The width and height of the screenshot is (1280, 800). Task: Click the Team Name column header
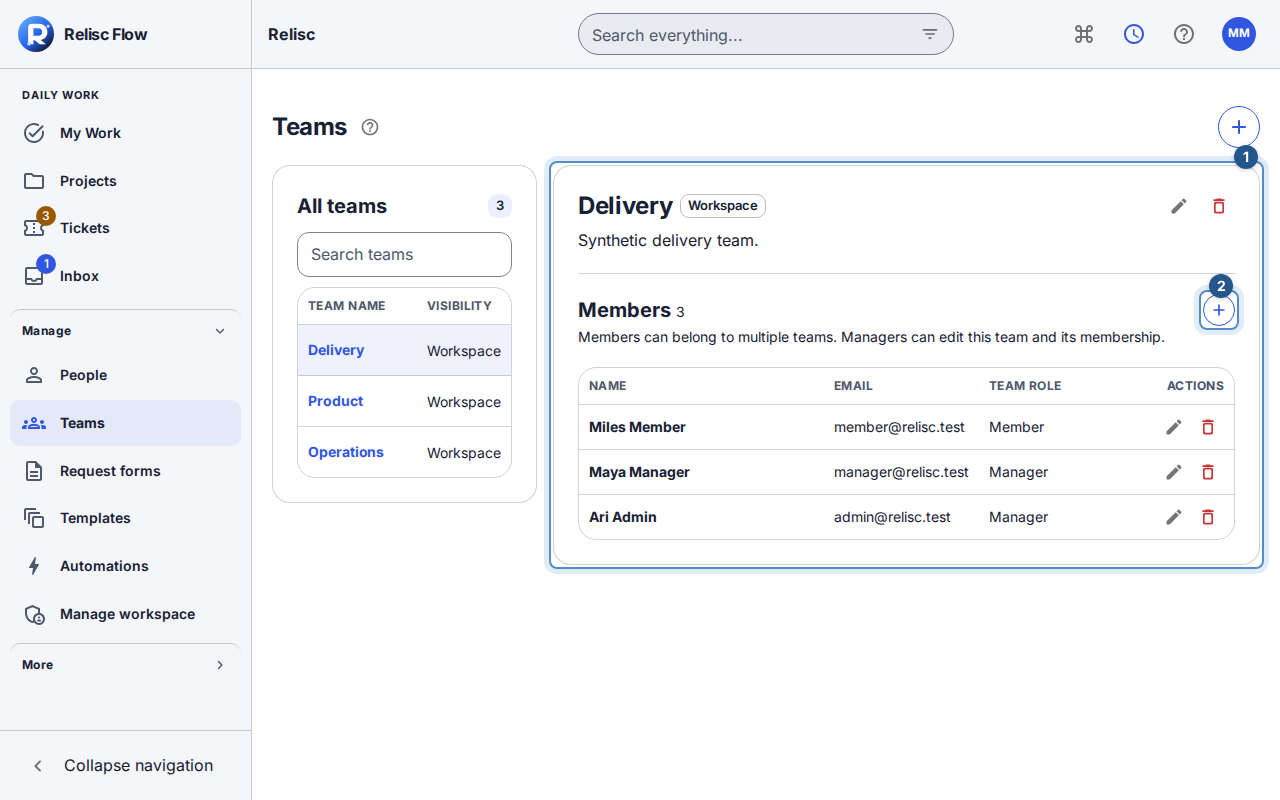(347, 306)
